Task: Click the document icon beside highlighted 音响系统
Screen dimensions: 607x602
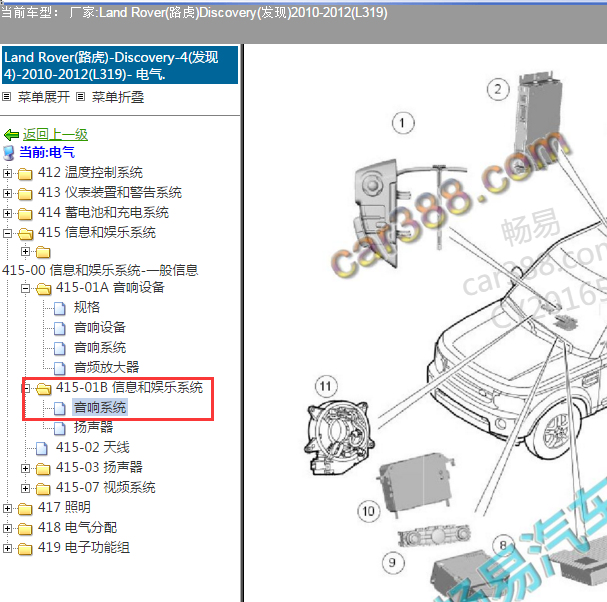Action: pos(60,408)
